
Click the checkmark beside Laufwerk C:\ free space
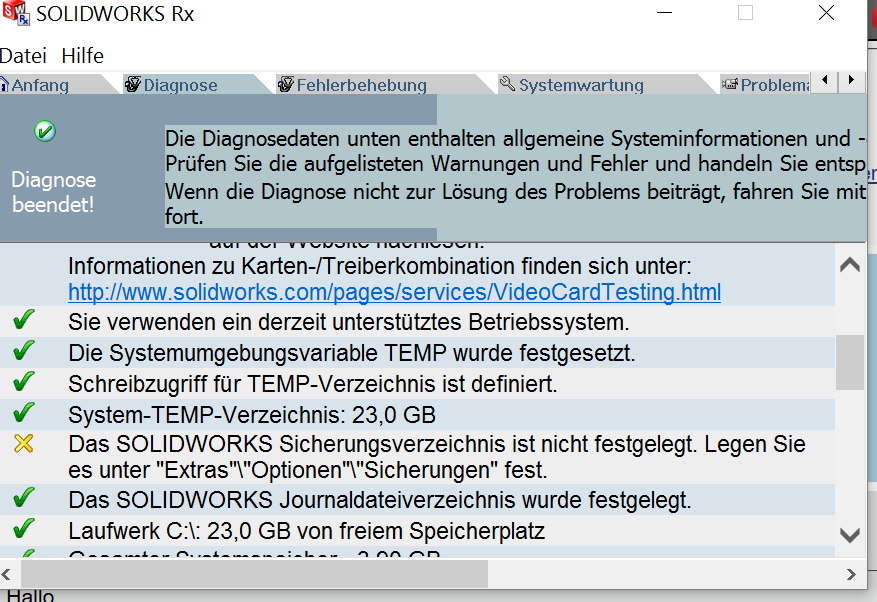point(23,529)
